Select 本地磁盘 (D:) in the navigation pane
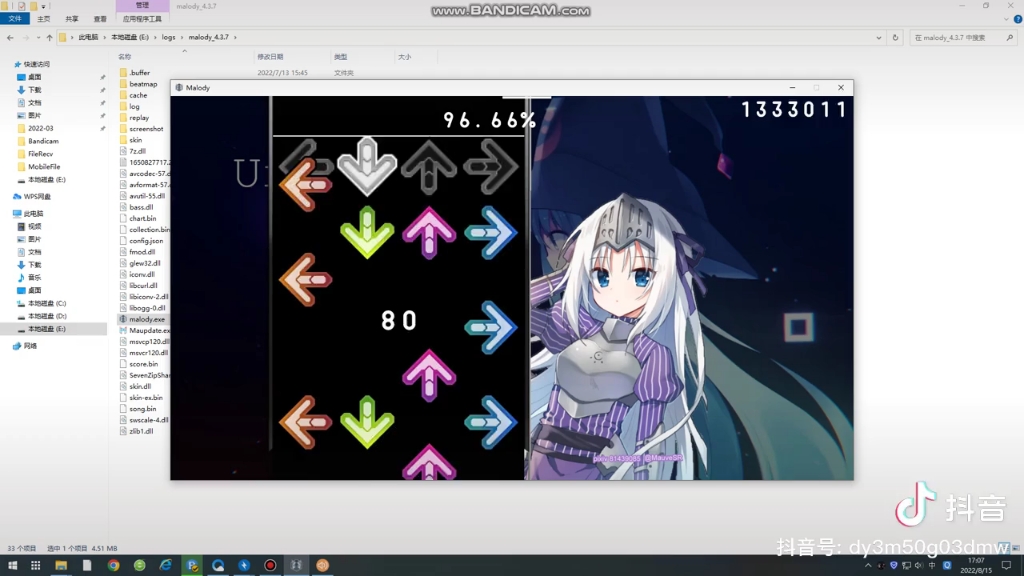Screen dimensions: 1024x576 coord(47,316)
